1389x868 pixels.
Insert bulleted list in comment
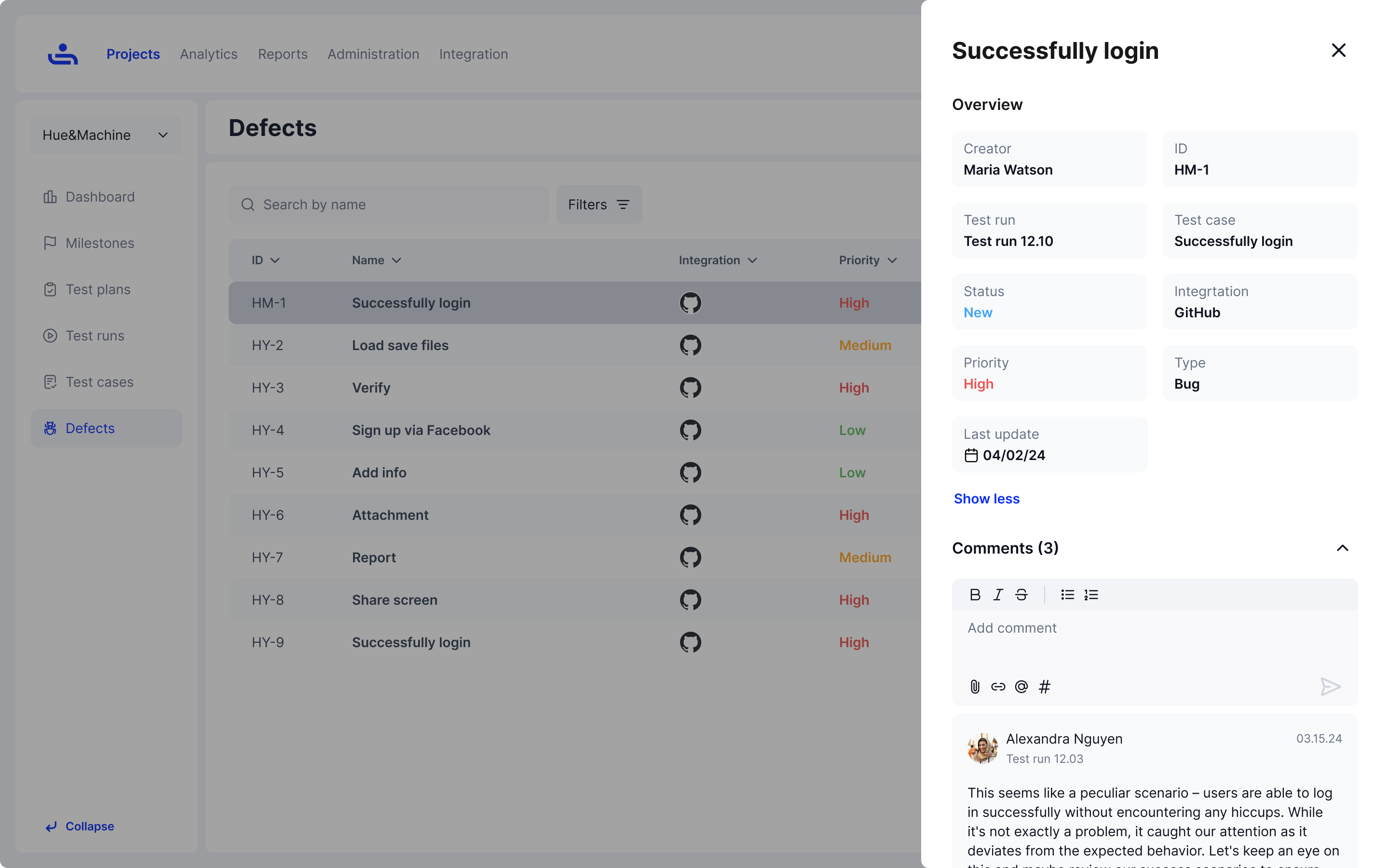tap(1068, 595)
